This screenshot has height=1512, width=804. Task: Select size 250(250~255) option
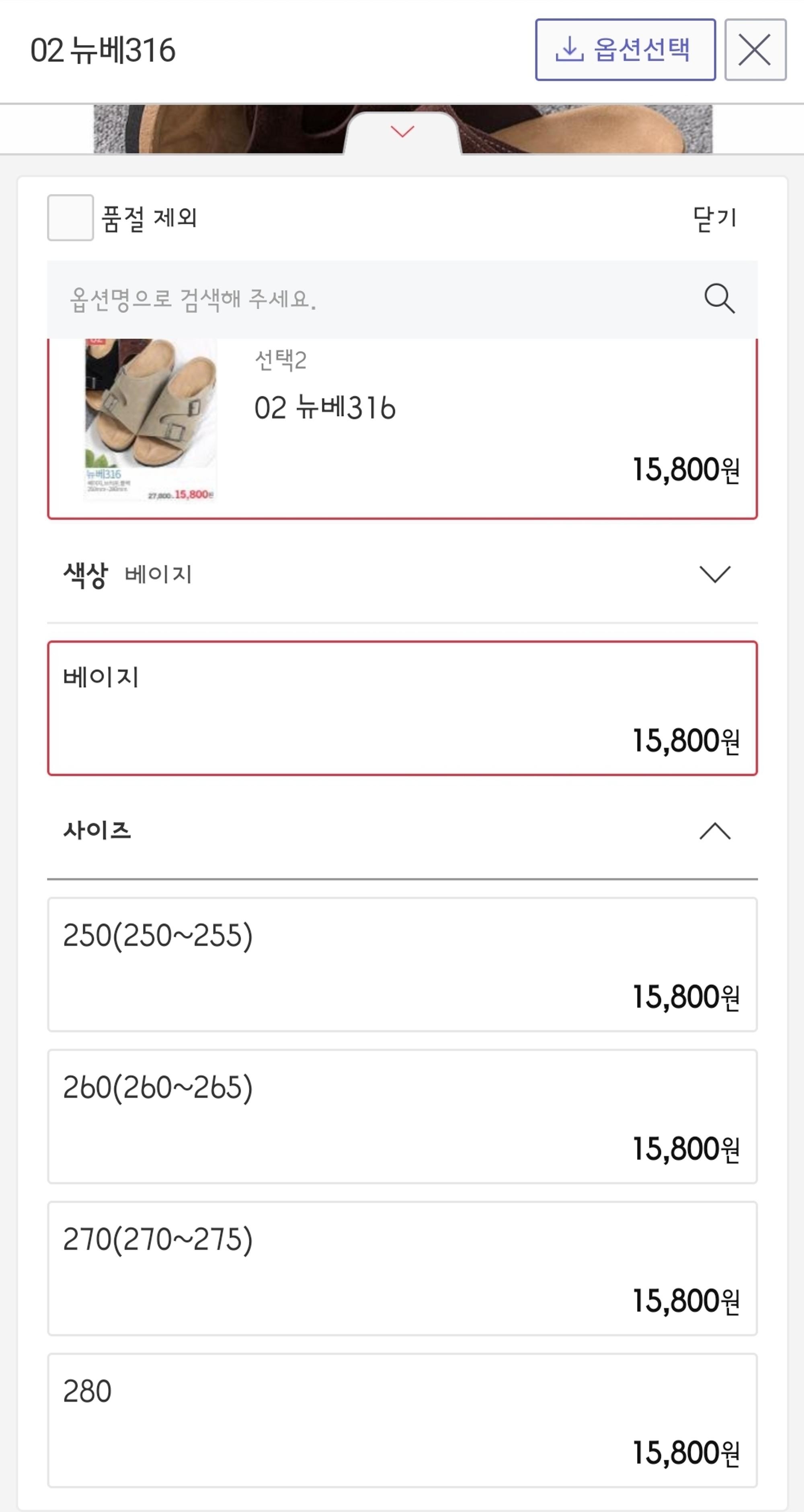402,964
